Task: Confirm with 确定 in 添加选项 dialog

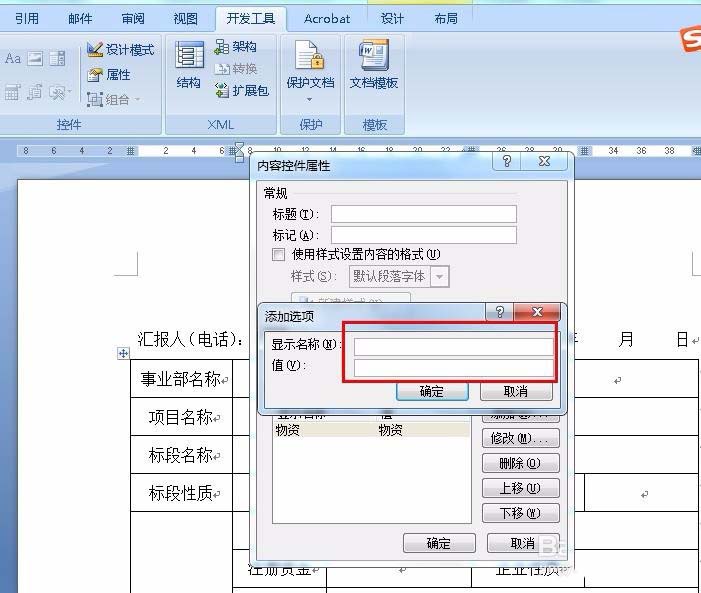Action: pos(432,392)
